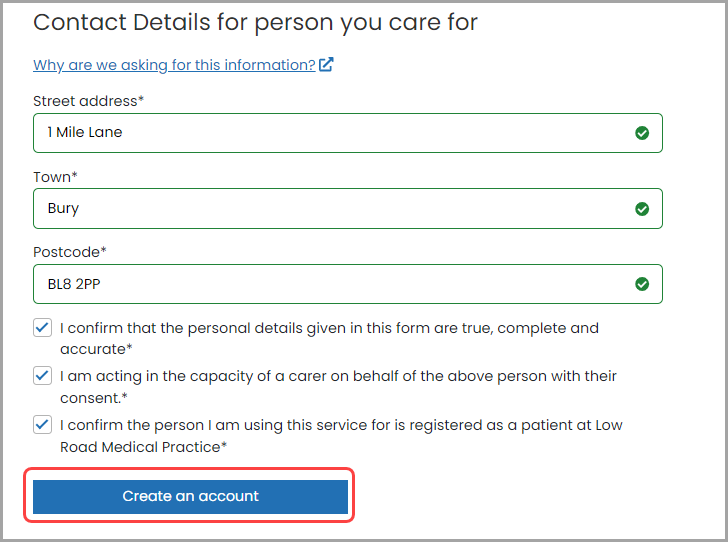
Task: Toggle the carer consent checkbox
Action: [x=42, y=375]
